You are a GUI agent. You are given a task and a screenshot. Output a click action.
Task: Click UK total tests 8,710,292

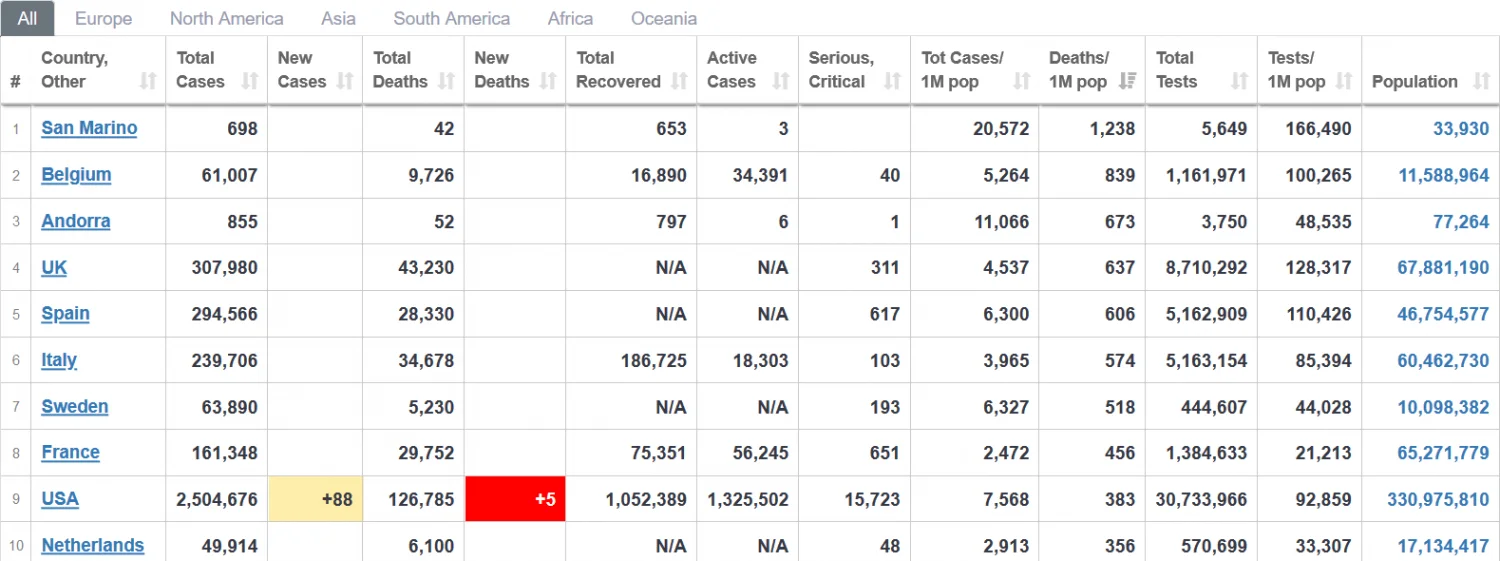pyautogui.click(x=1207, y=267)
